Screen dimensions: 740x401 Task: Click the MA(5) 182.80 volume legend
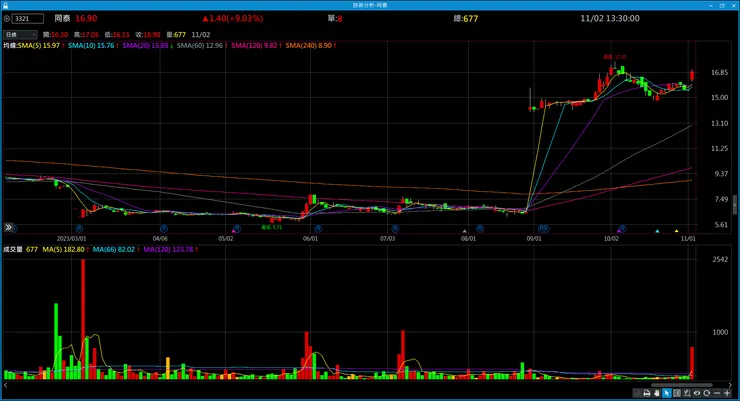point(66,250)
